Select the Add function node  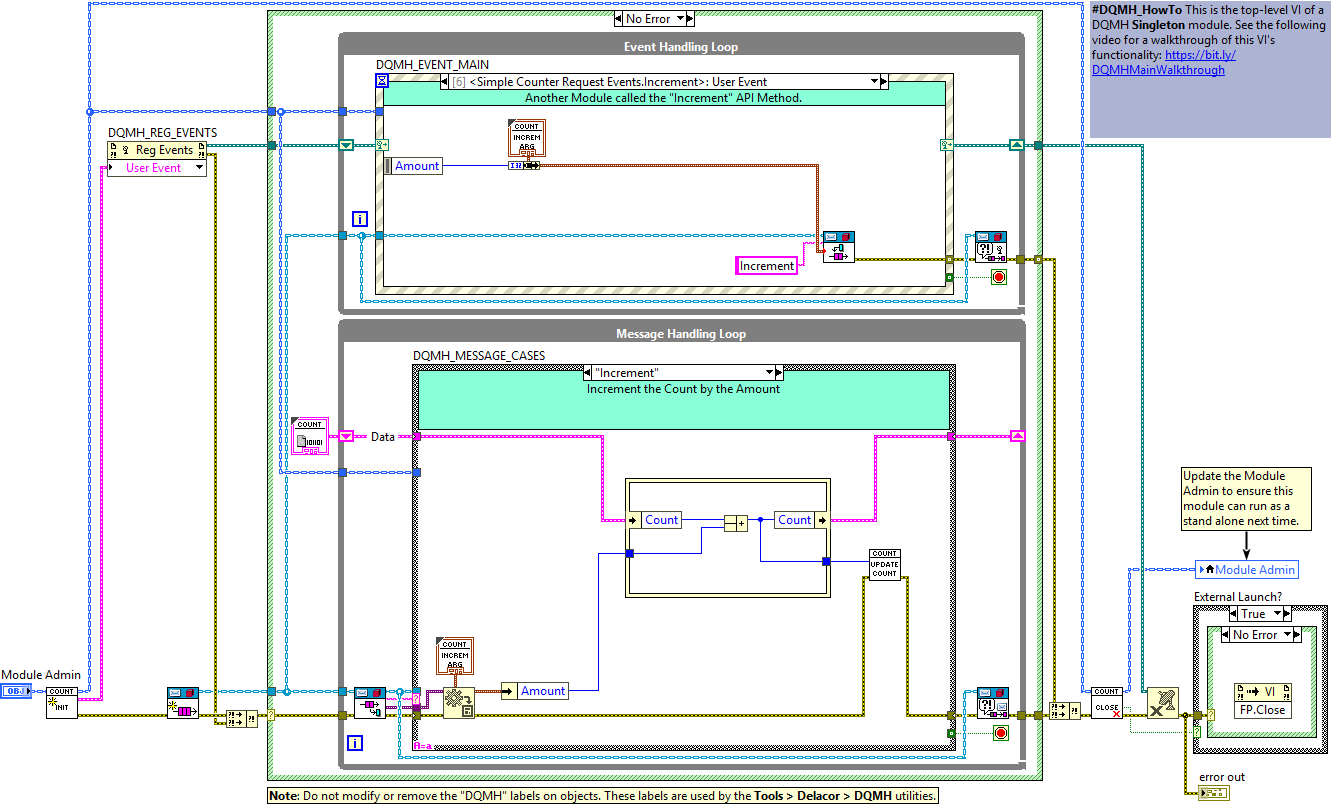736,522
